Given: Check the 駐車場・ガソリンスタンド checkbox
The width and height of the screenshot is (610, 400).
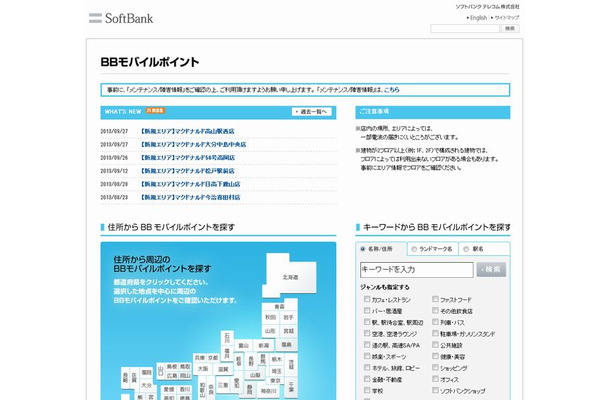Looking at the screenshot, I should click(435, 333).
